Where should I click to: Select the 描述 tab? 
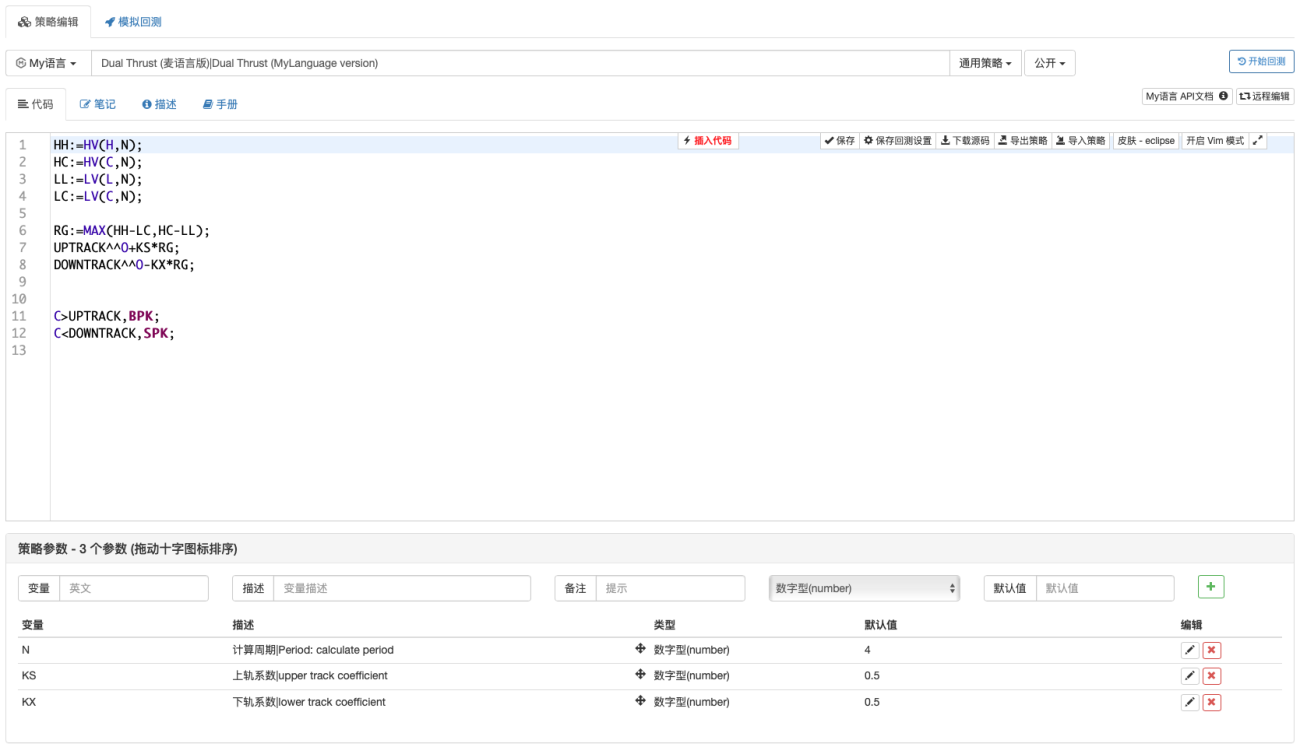tap(159, 104)
